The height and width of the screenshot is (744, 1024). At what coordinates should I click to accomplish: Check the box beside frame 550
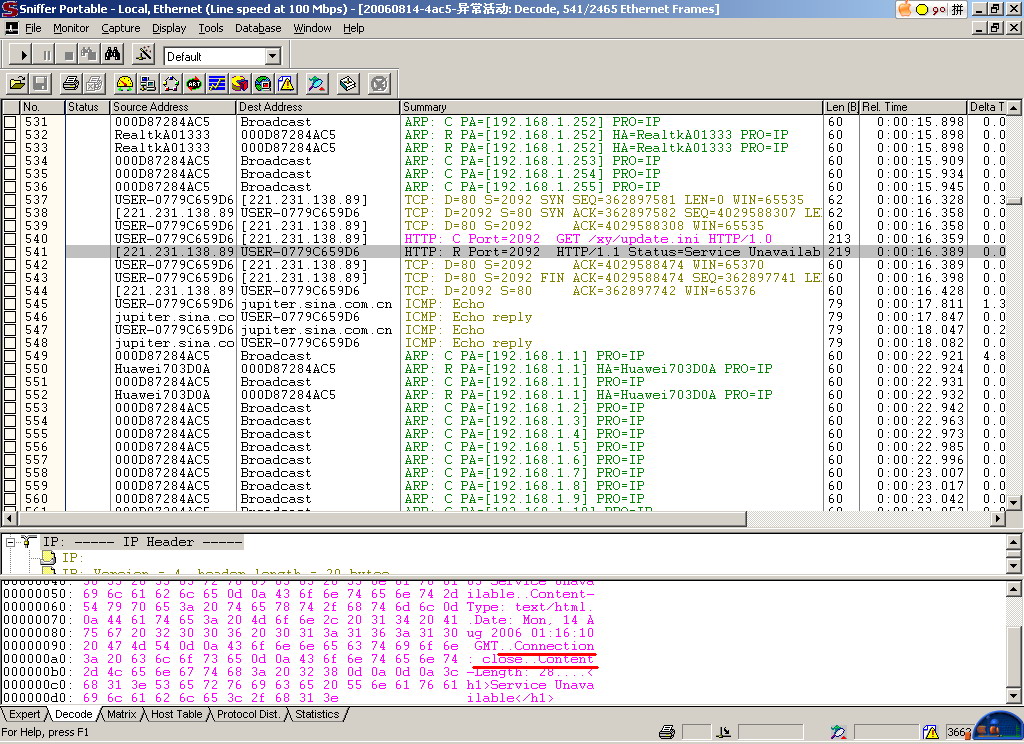pos(9,369)
